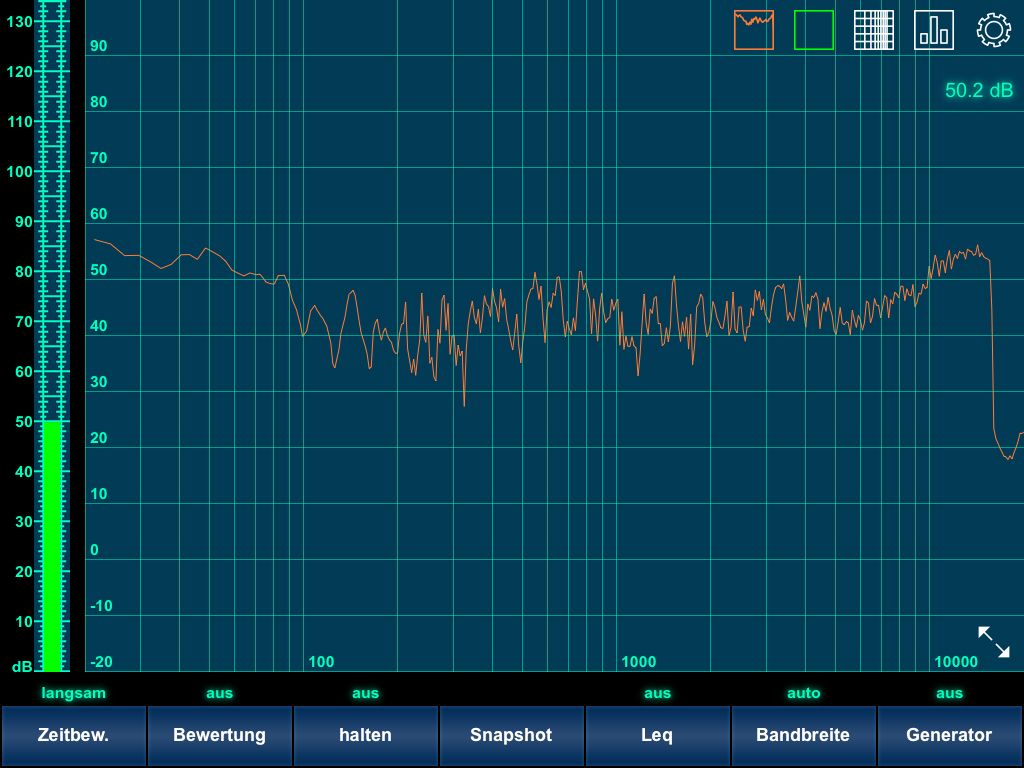This screenshot has height=768, width=1024.
Task: Select the green empty square view icon
Action: (x=814, y=30)
